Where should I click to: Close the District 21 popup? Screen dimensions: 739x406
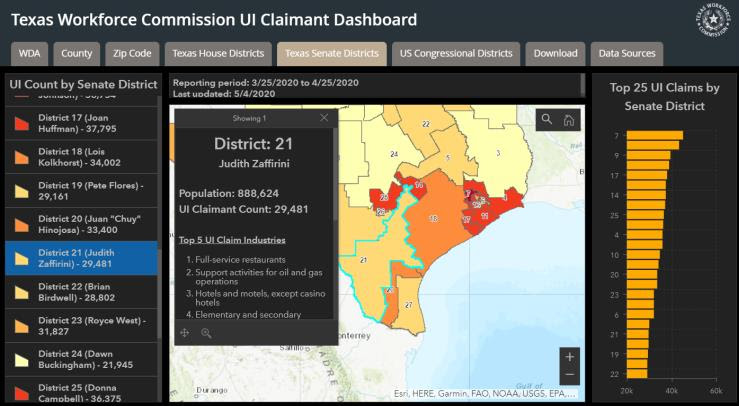click(x=324, y=118)
